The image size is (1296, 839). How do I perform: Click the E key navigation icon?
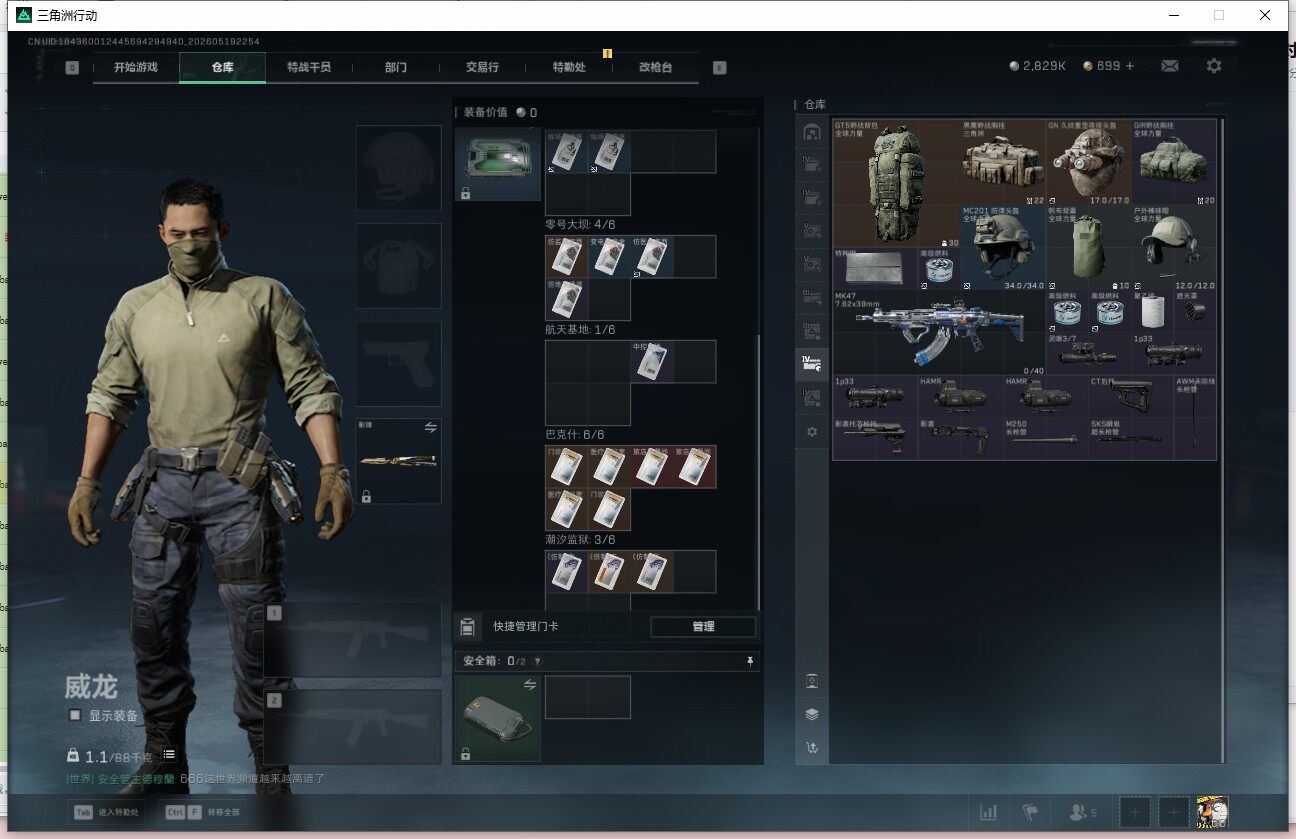(719, 68)
